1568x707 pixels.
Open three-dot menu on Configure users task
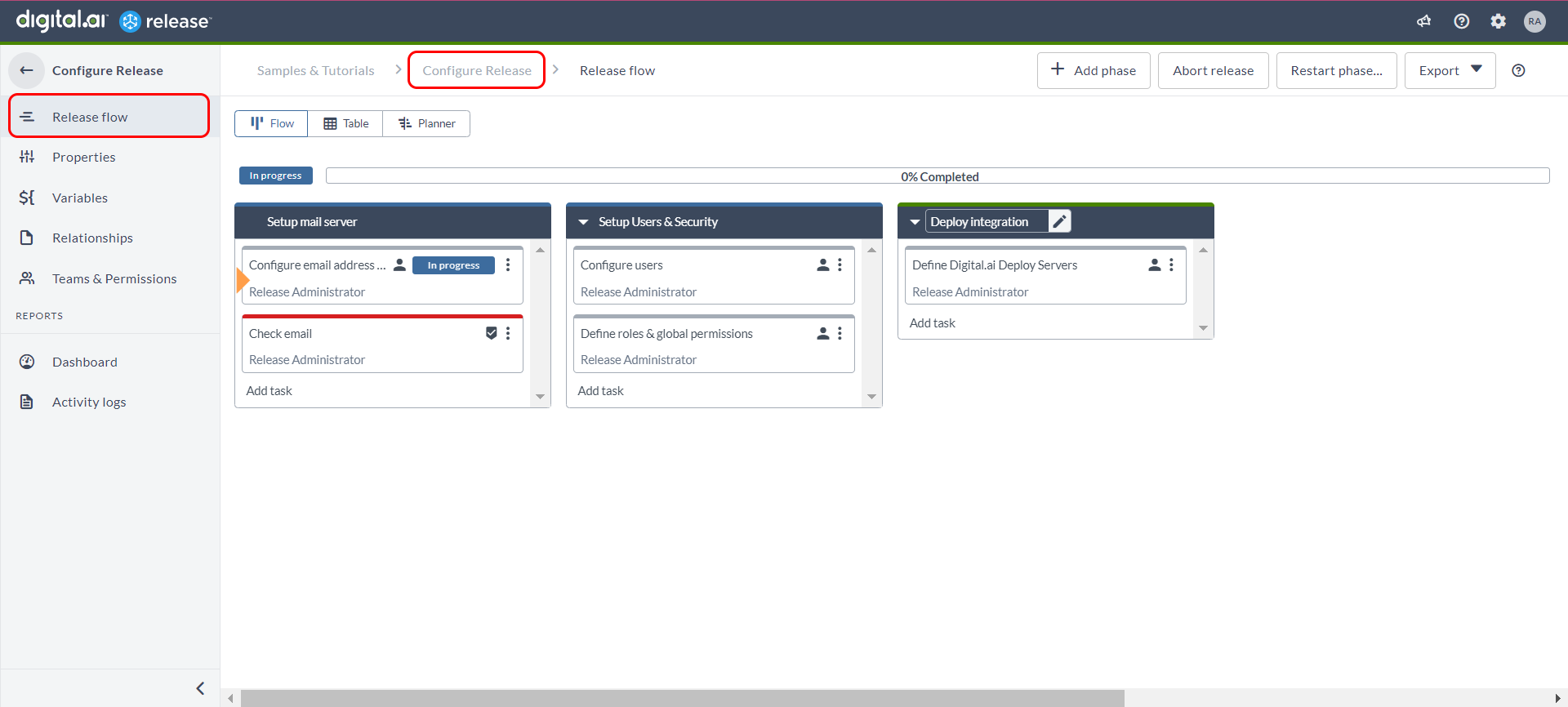pyautogui.click(x=840, y=265)
